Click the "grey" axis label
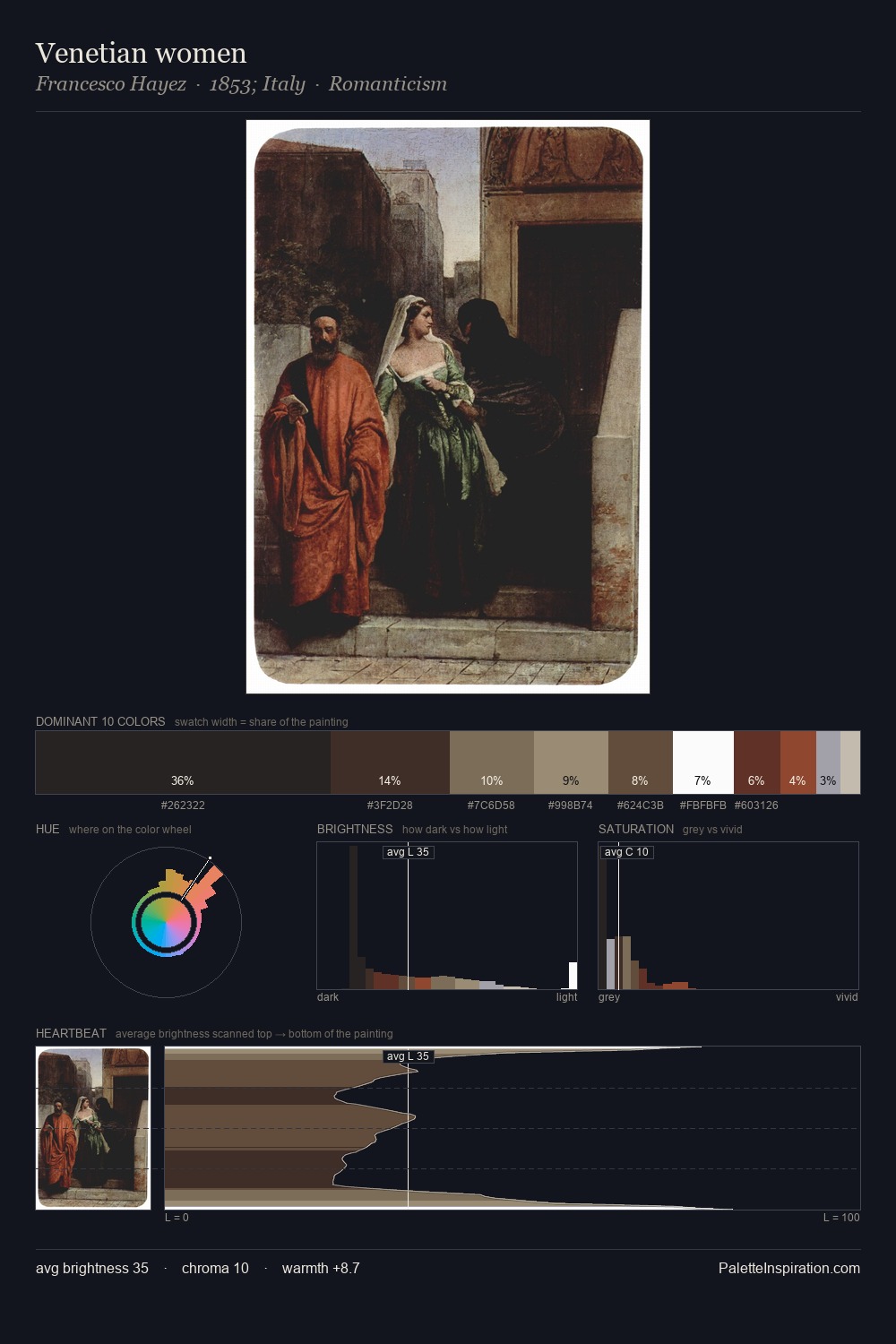 (x=609, y=997)
